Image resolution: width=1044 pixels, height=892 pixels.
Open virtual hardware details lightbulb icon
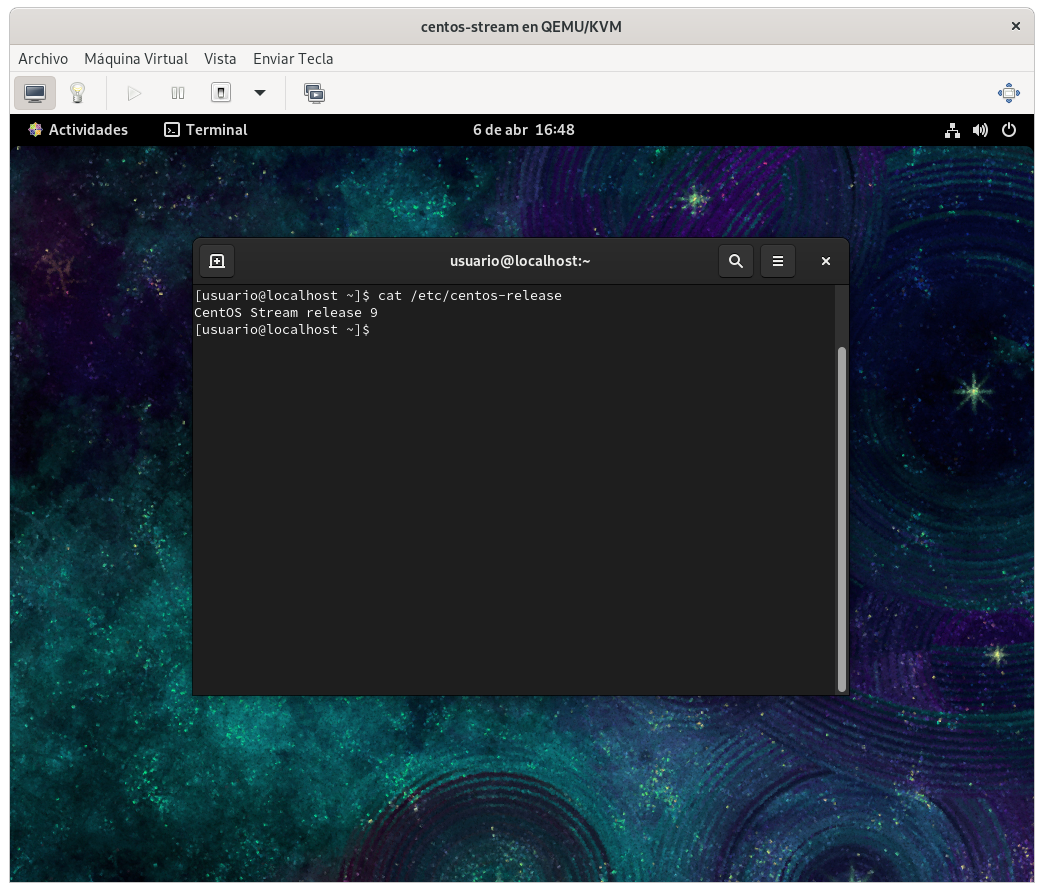tap(77, 93)
